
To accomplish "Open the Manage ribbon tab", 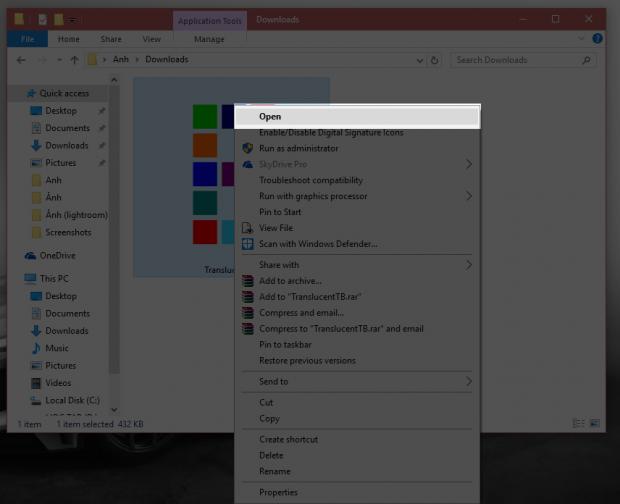I will [209, 39].
